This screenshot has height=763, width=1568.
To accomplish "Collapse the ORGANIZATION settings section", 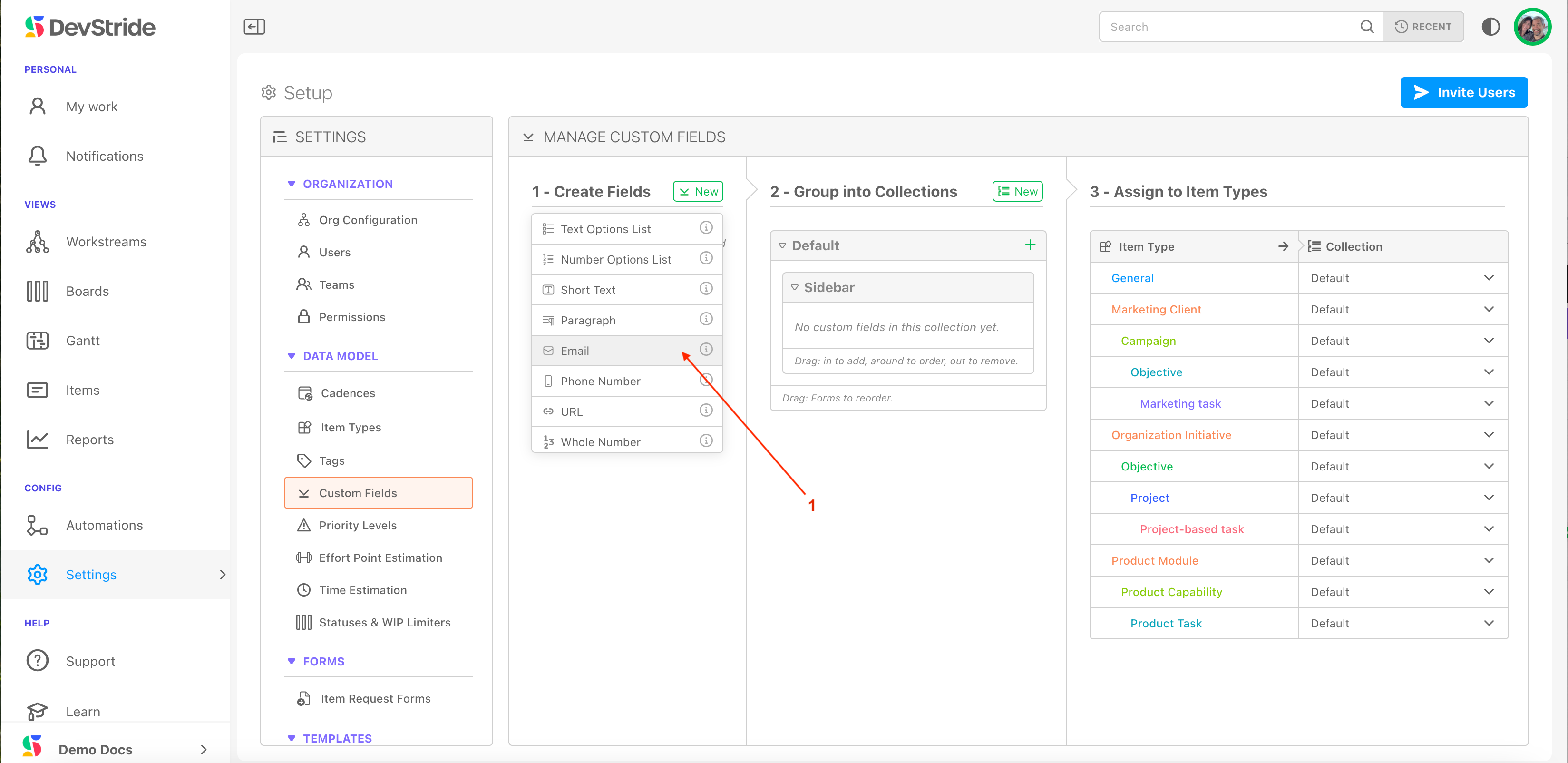I will point(292,184).
